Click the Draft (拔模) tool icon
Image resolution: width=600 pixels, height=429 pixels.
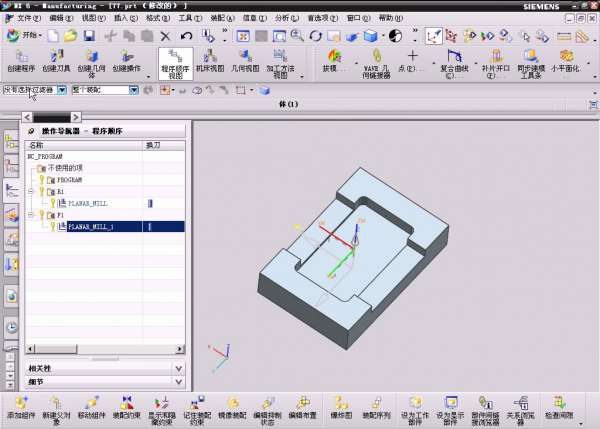[x=334, y=61]
